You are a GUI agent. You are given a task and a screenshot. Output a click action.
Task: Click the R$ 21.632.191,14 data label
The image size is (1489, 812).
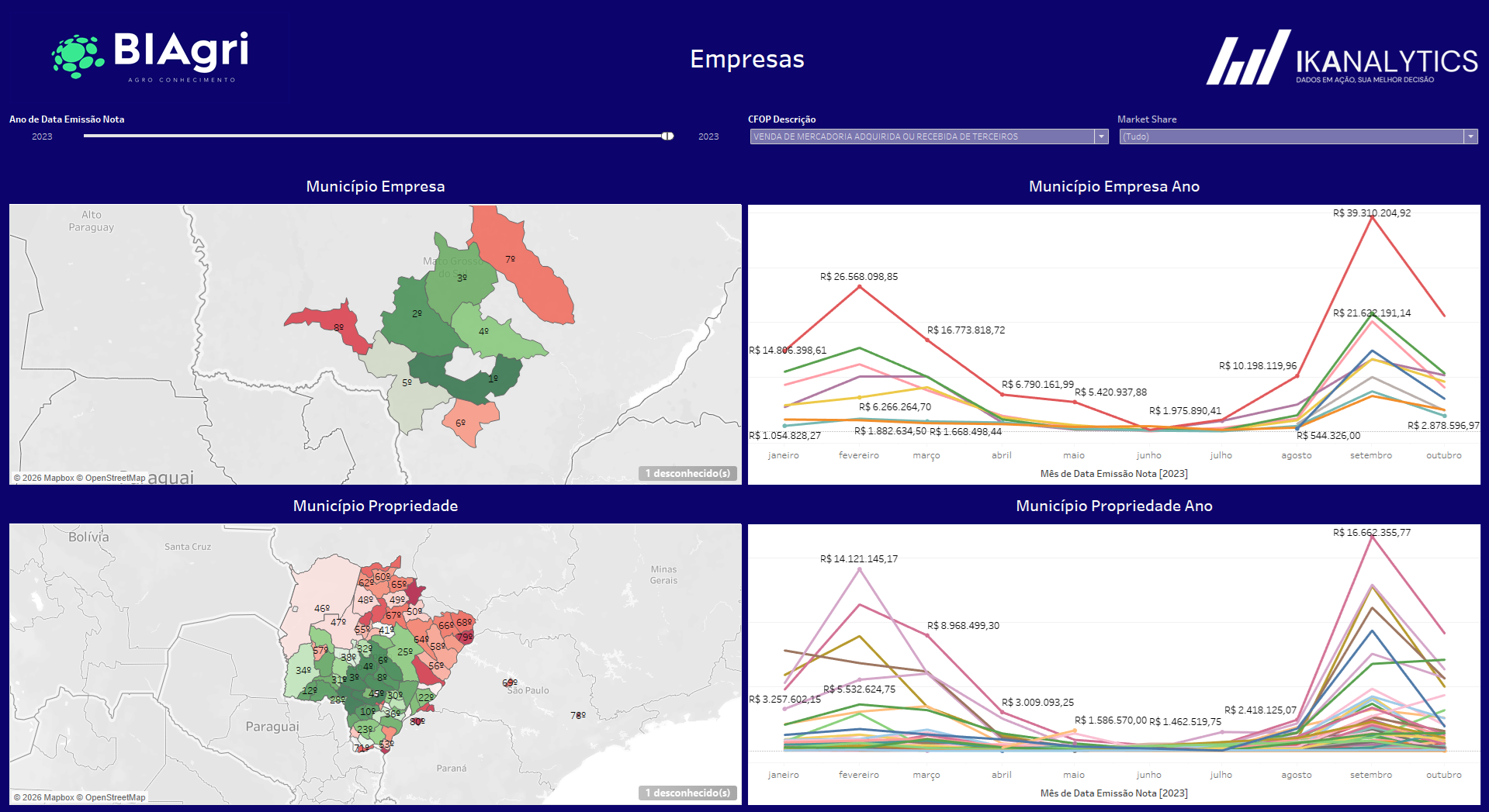point(1372,313)
